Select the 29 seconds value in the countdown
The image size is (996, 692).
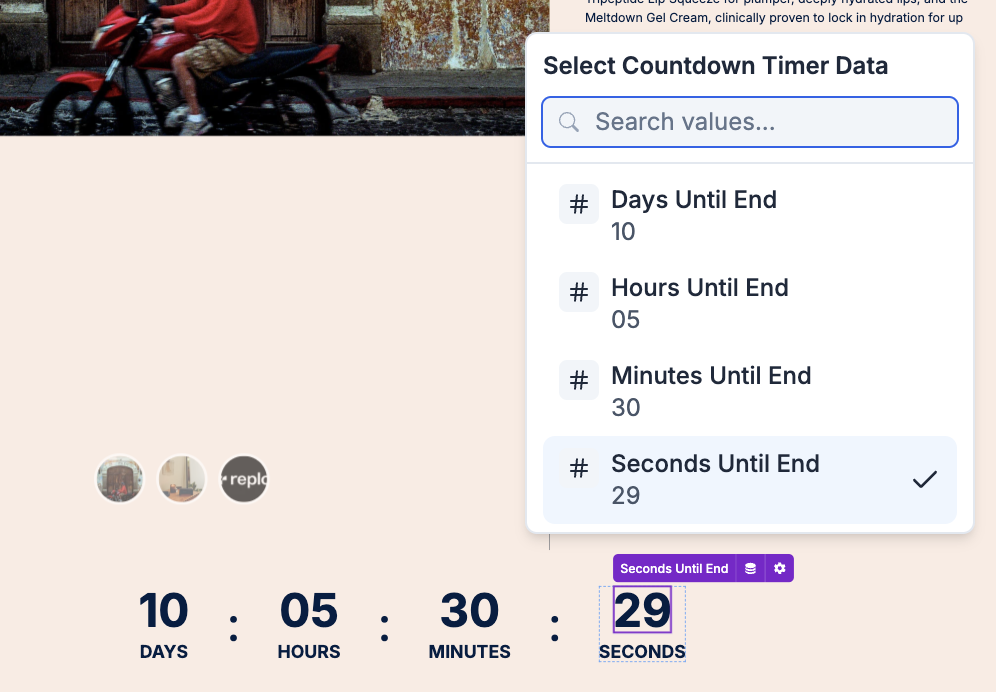(x=641, y=612)
